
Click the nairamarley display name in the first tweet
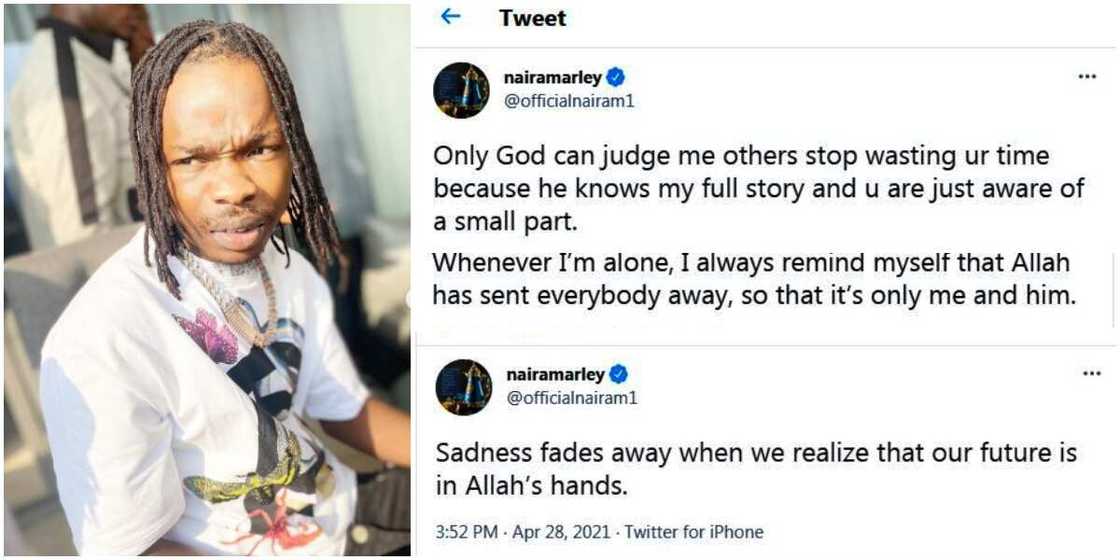[x=553, y=77]
